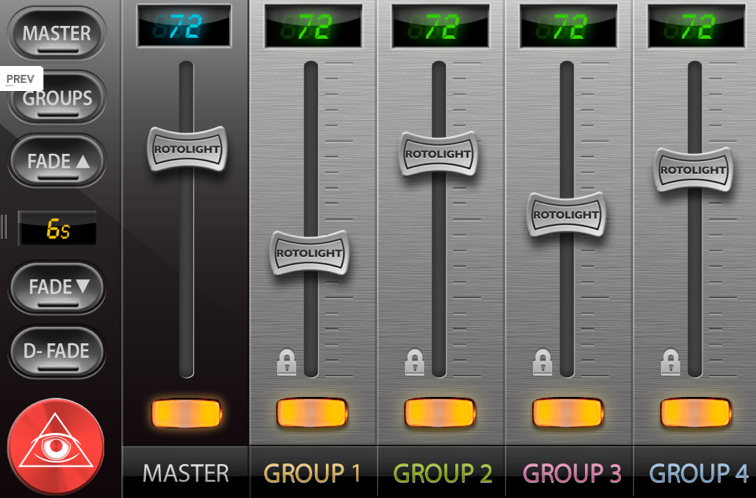
Task: Click the PREV label button
Action: (x=21, y=79)
